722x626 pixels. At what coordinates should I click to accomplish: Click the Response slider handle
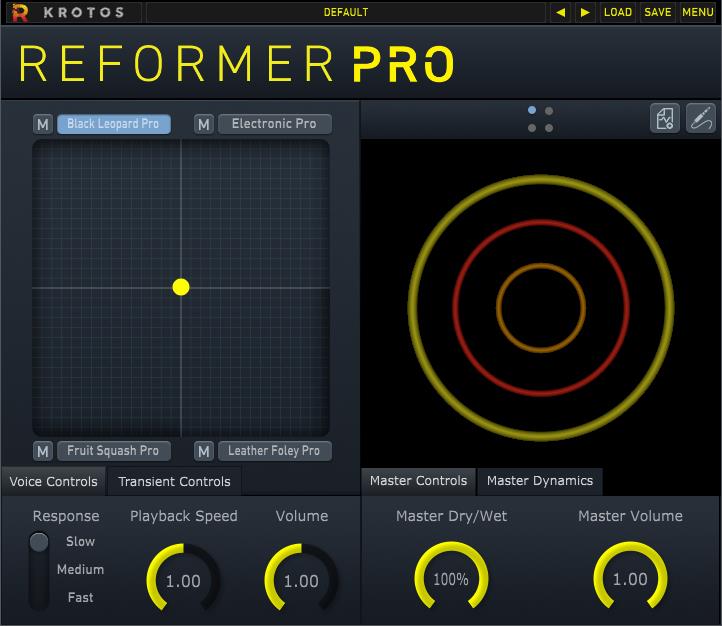pyautogui.click(x=39, y=542)
